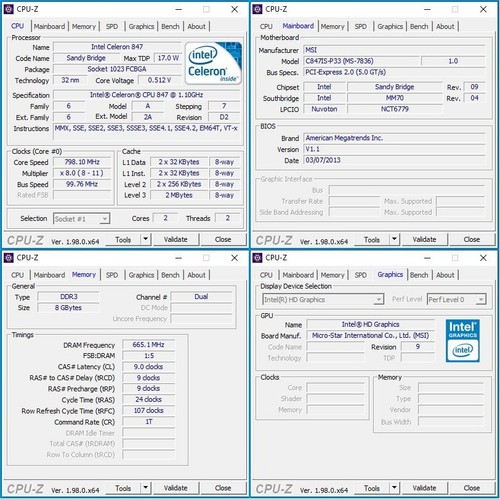The width and height of the screenshot is (500, 499).
Task: Click Tools button in Graphics window
Action: coord(372,488)
